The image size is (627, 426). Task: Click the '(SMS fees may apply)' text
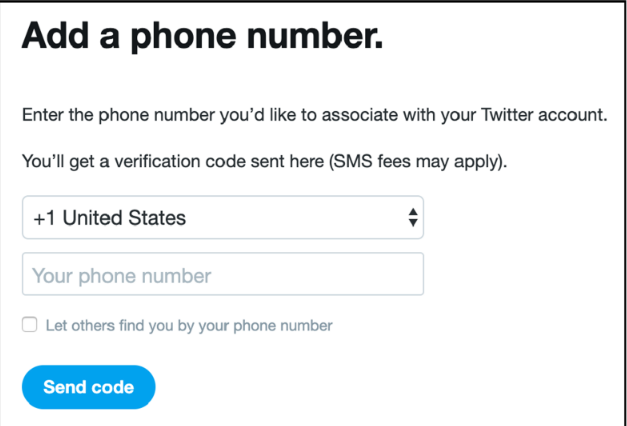point(418,162)
